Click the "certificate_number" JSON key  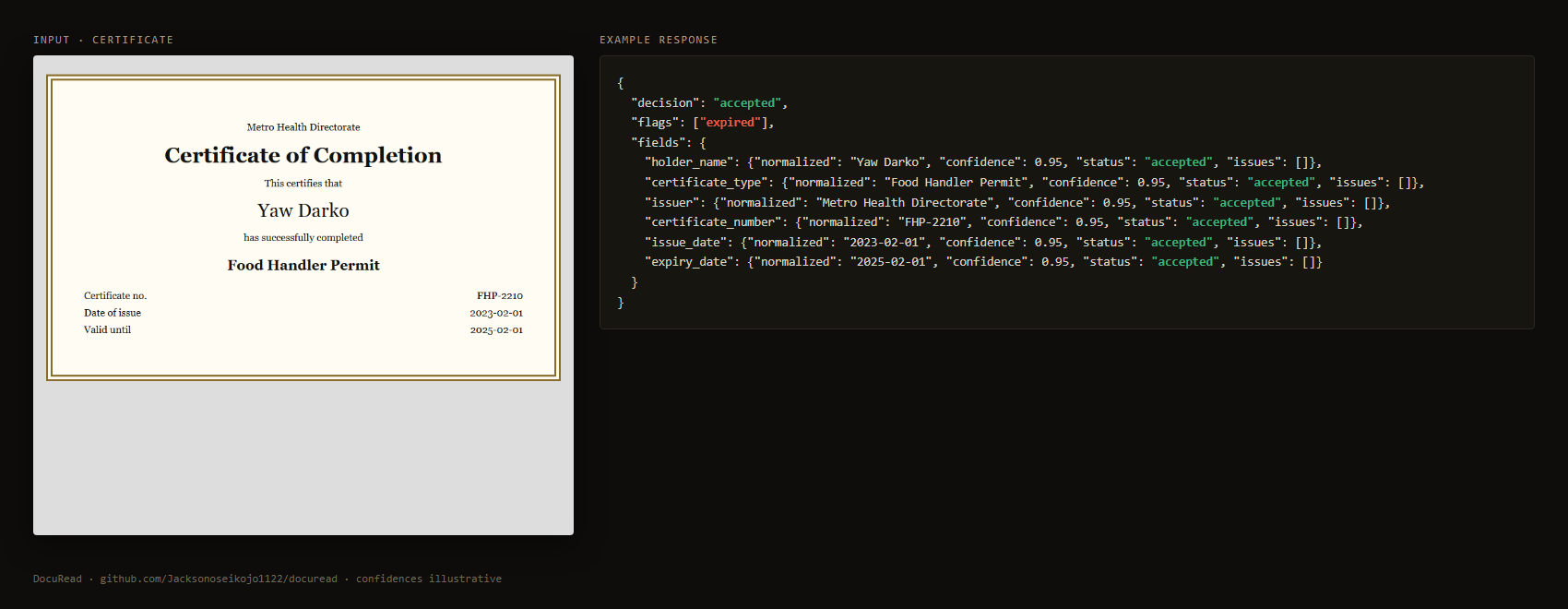click(713, 221)
